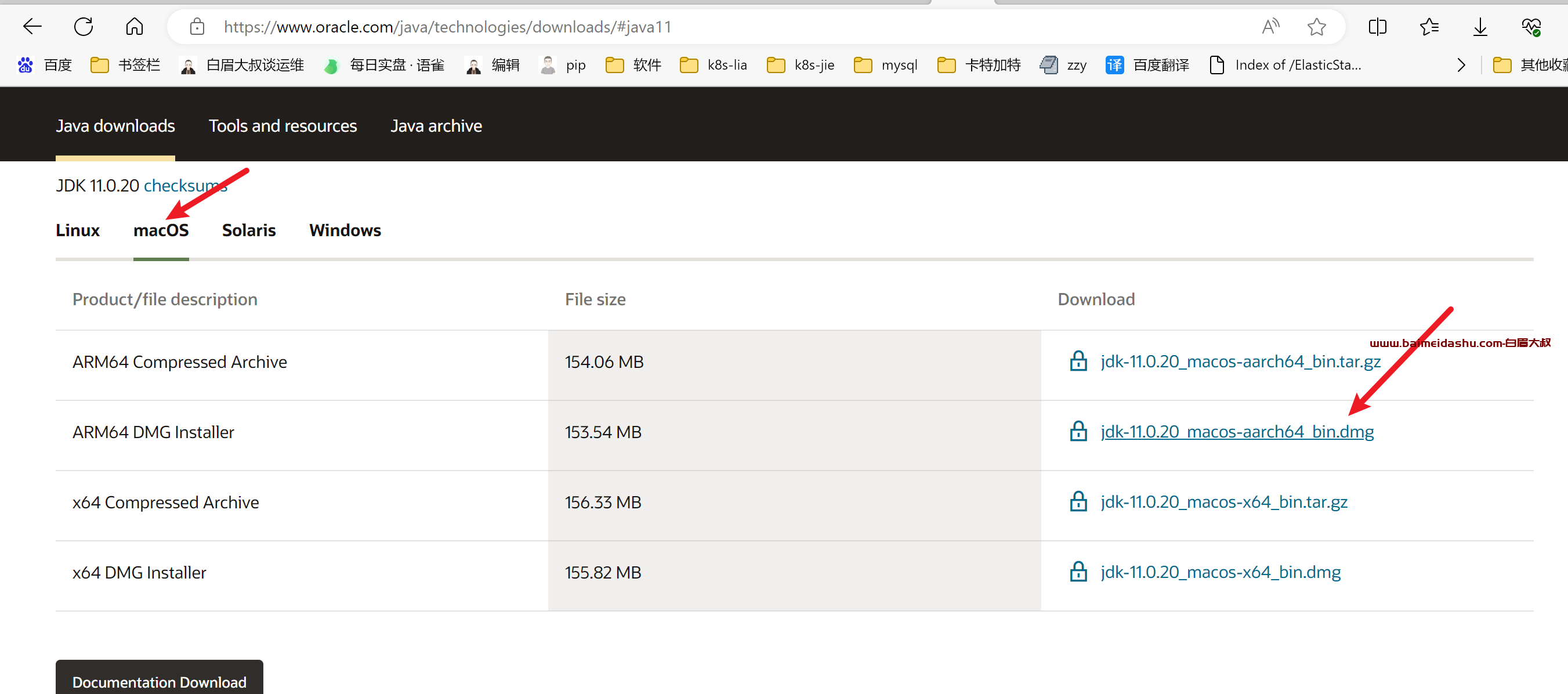Click the browser address bar URL field

pos(449,27)
